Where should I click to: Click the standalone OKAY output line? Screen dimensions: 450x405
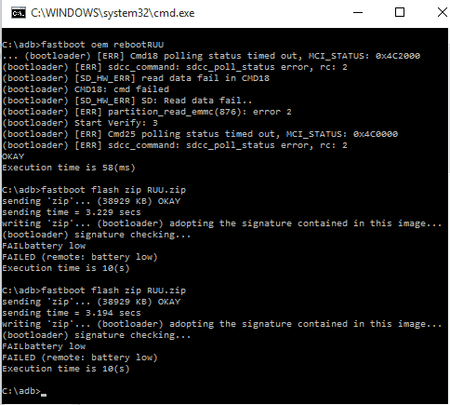(x=13, y=156)
